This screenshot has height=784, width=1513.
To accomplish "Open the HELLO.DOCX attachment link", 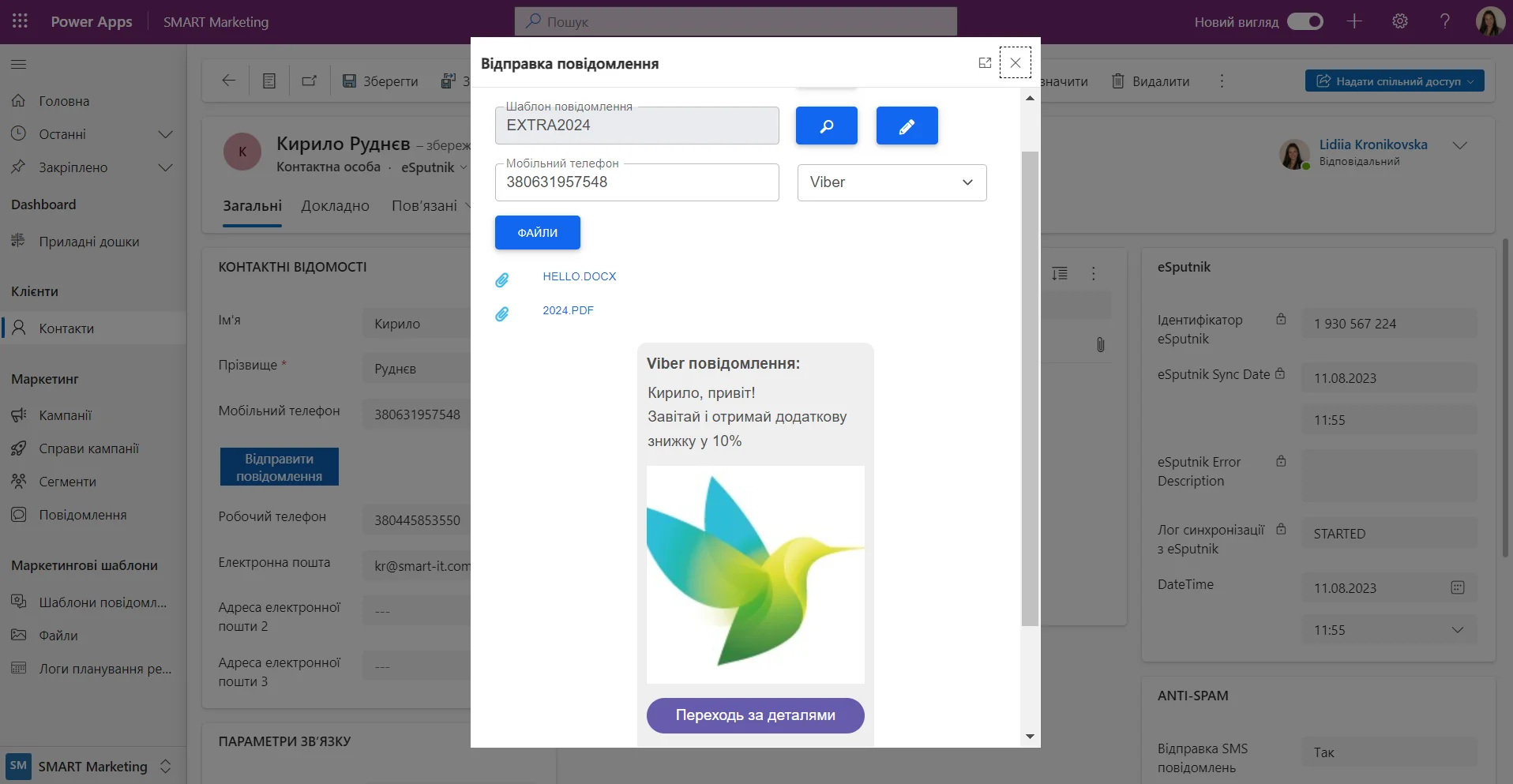I will tap(579, 276).
